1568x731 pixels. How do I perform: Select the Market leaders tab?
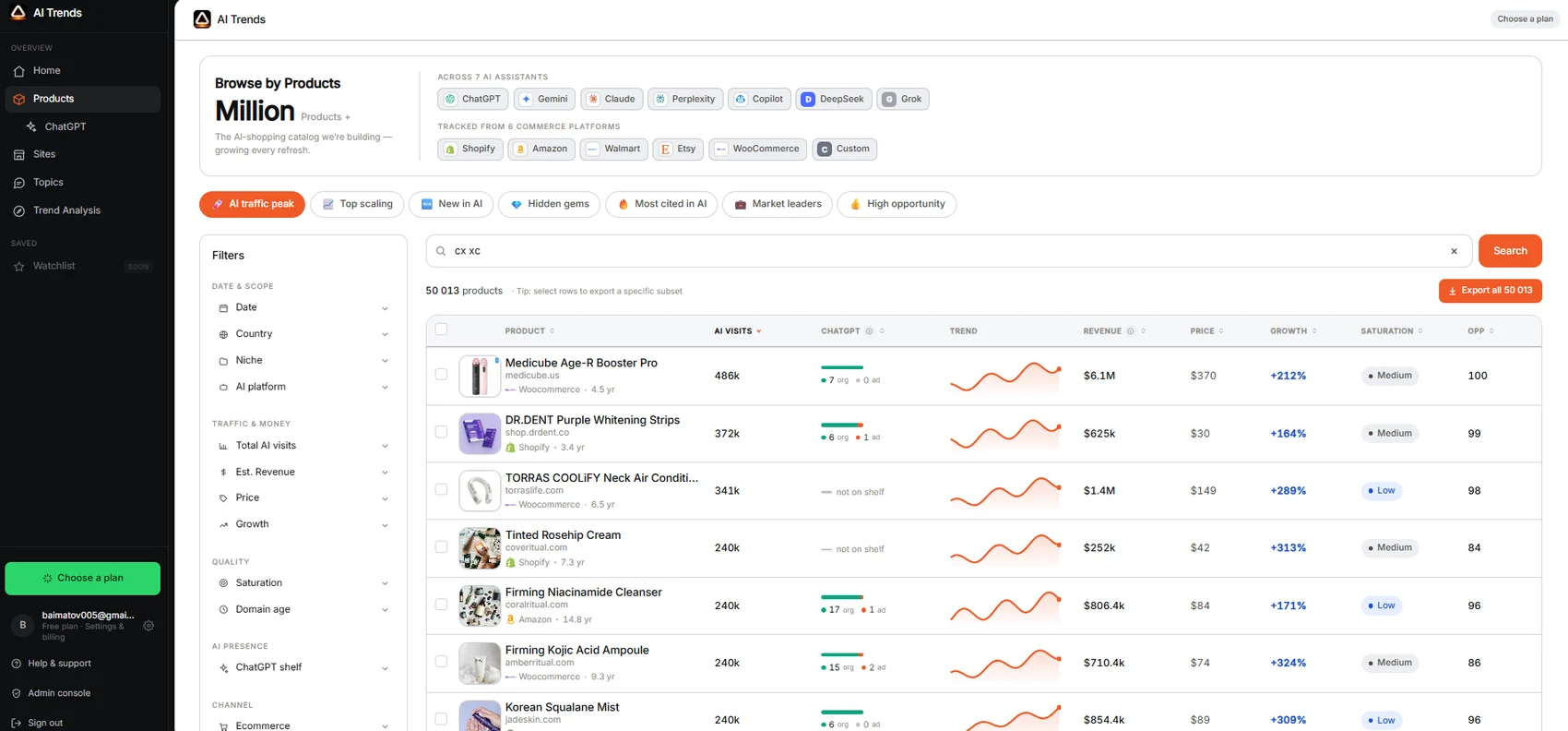[x=778, y=204]
